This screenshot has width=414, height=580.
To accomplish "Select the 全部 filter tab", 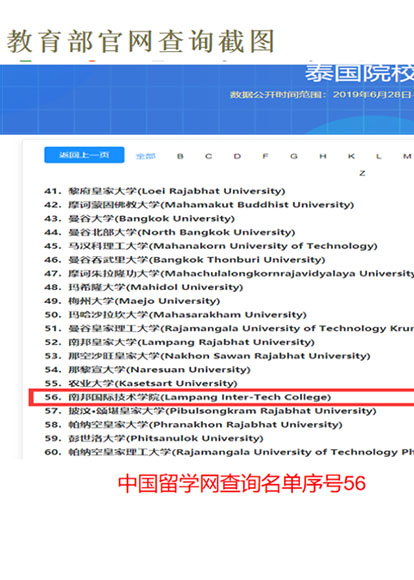I will coord(145,156).
